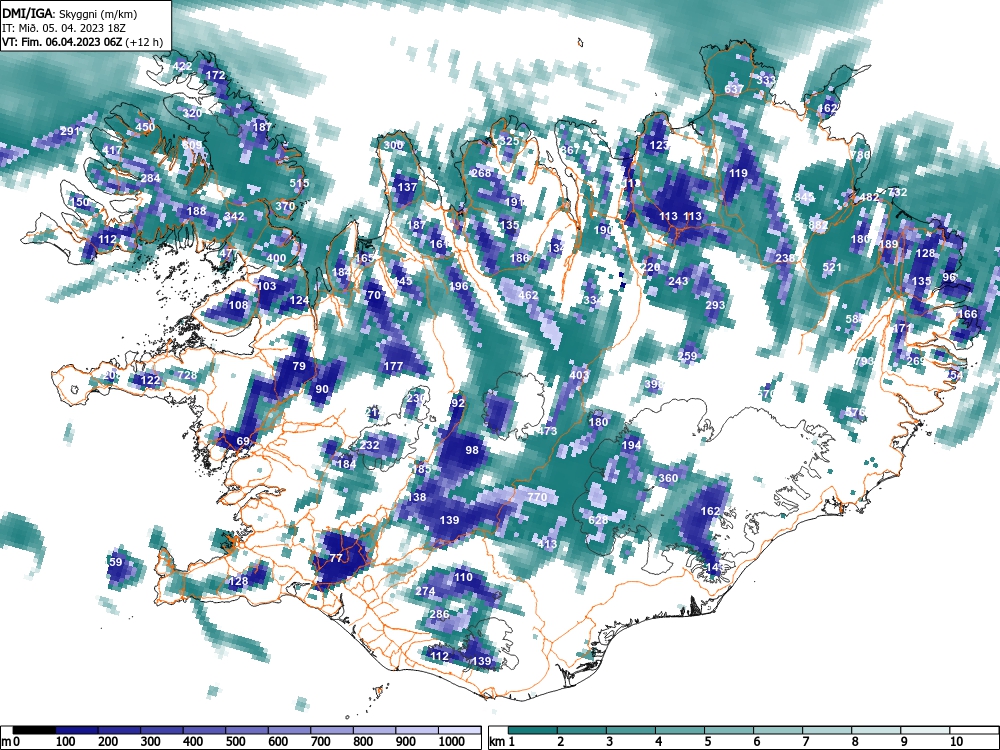Click the visibility value 300 on the map
Screen dimensions: 1000x750
coord(393,145)
